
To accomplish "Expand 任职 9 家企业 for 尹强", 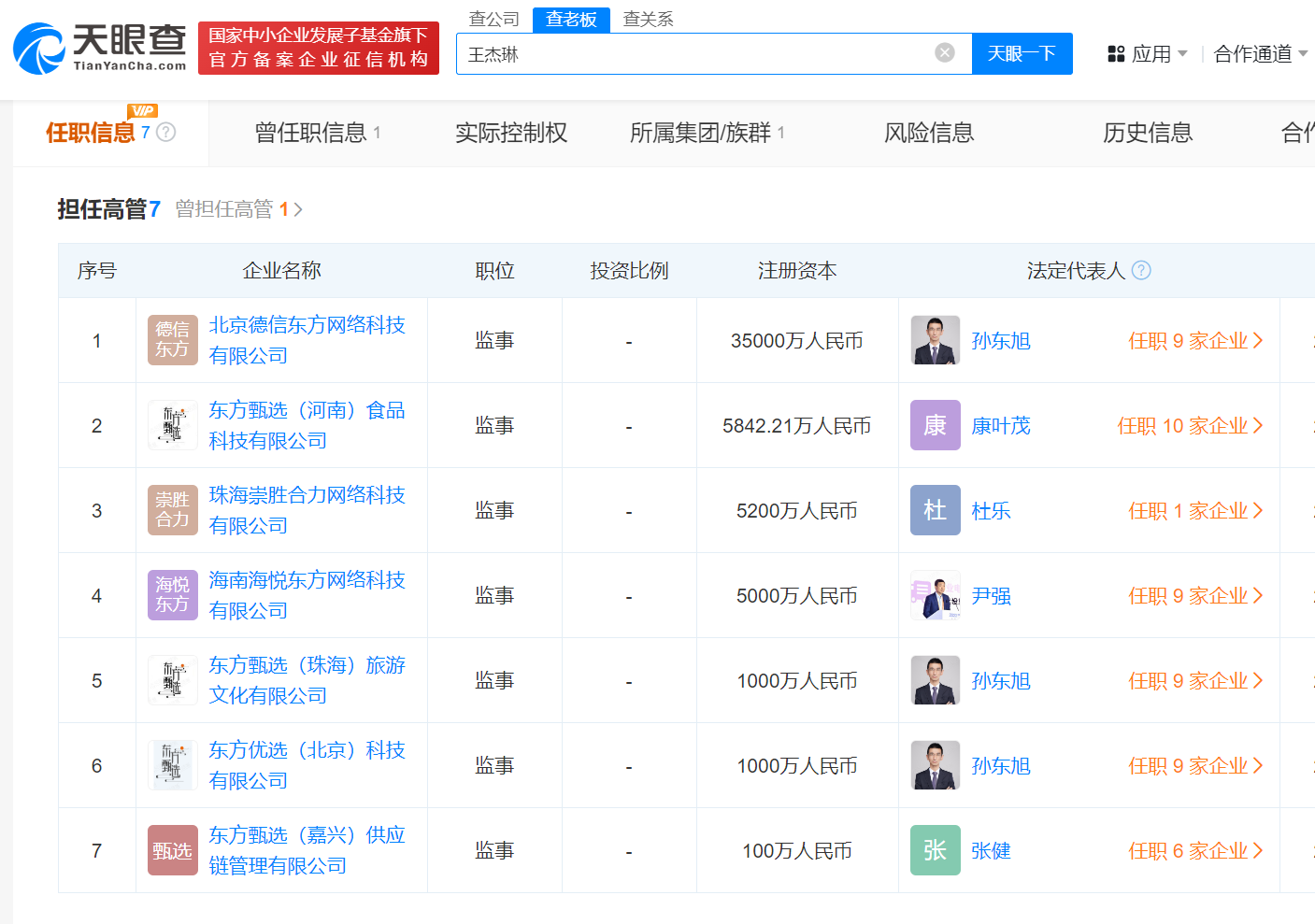I will [1196, 596].
